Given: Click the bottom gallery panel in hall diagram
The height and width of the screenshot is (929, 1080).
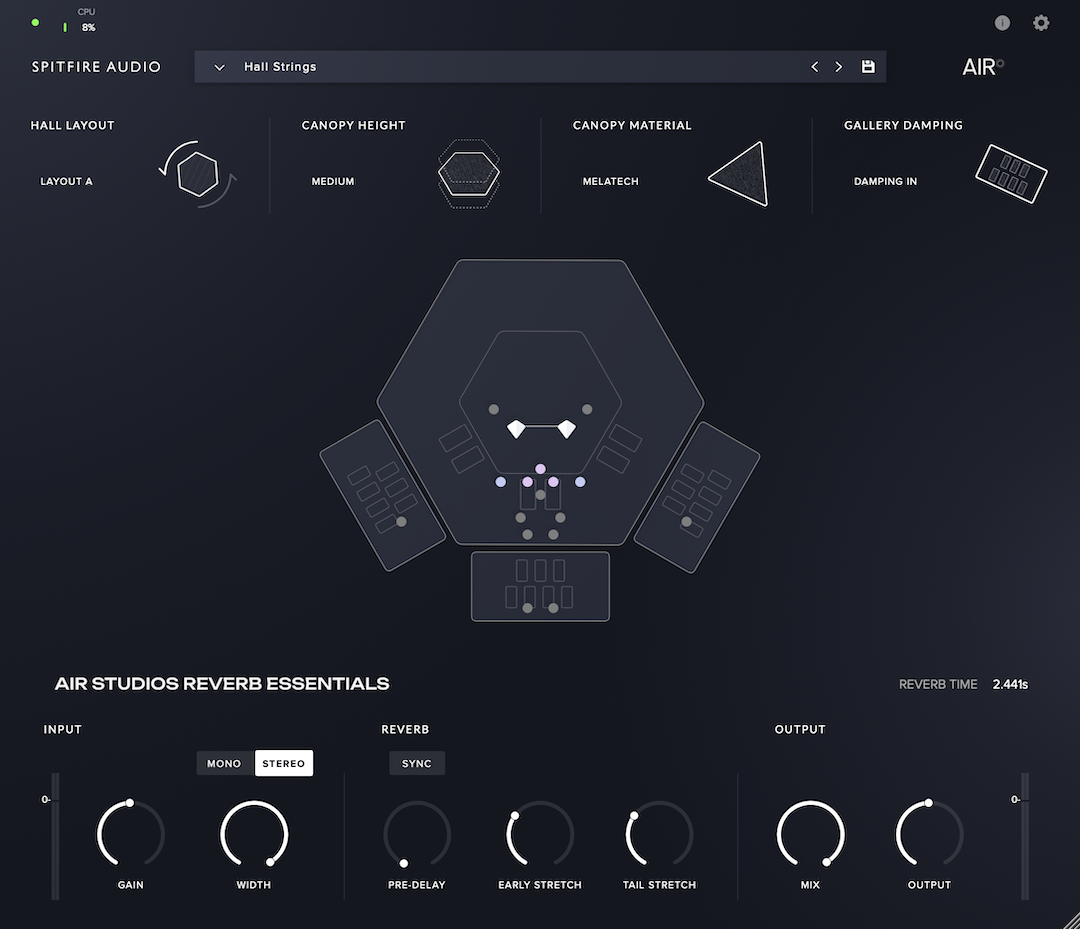Looking at the screenshot, I should coord(540,586).
